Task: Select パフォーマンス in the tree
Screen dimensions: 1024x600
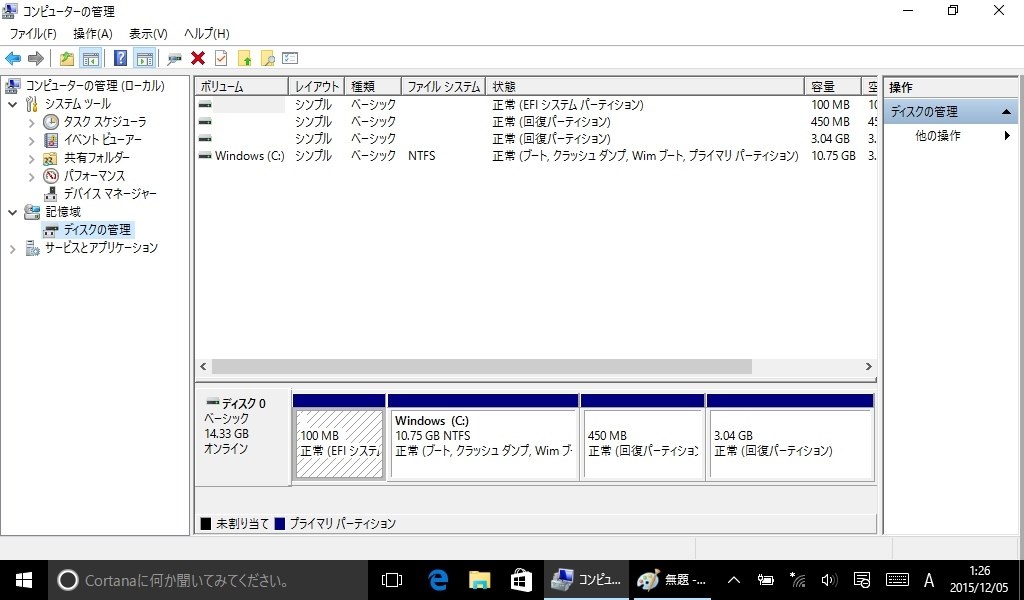Action: (x=94, y=176)
